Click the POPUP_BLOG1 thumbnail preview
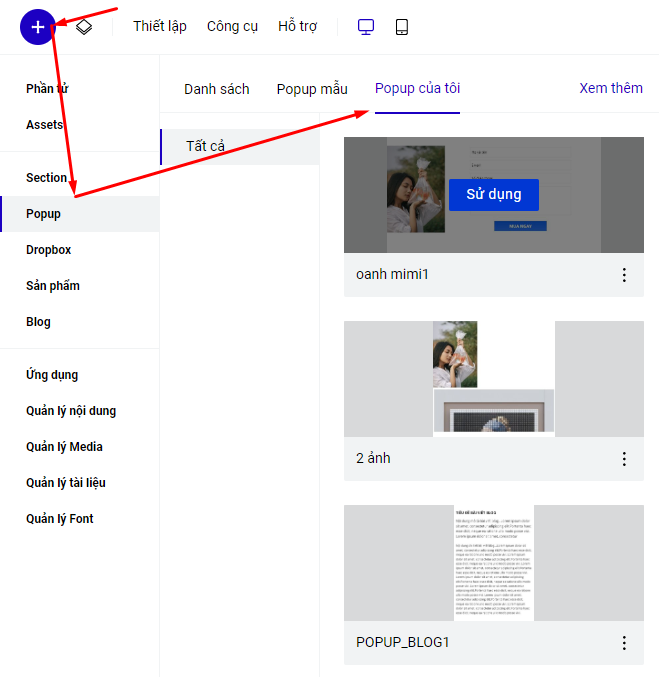This screenshot has width=659, height=677. (493, 562)
